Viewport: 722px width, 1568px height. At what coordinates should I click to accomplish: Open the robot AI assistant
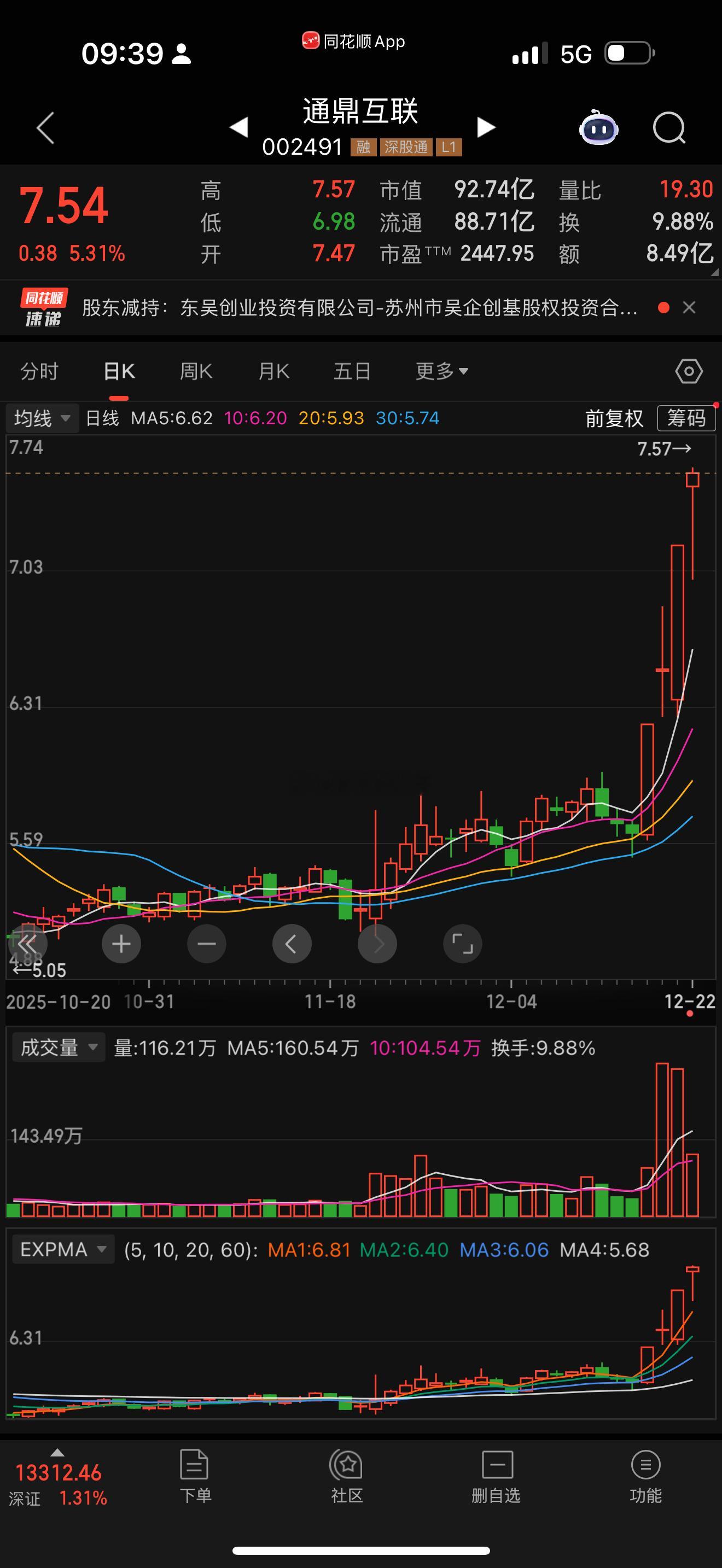[x=598, y=128]
